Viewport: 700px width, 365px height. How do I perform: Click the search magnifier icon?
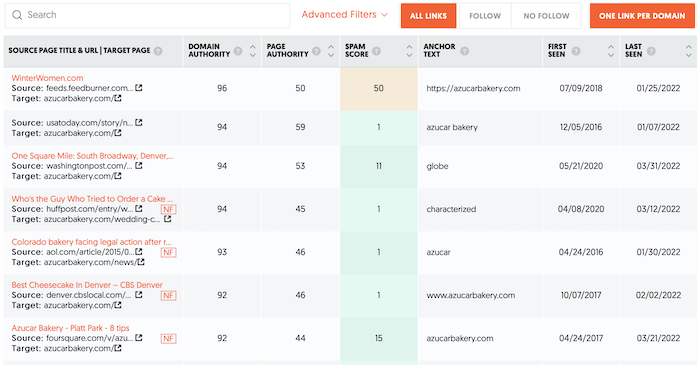17,15
